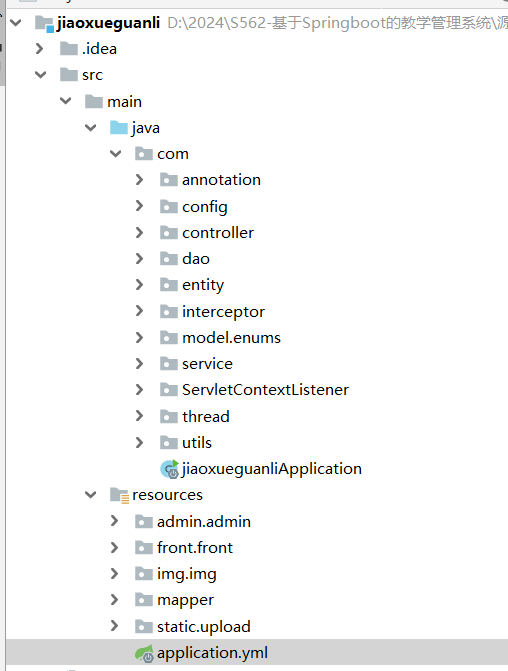Click the config package icon
The height and width of the screenshot is (671, 508).
tap(169, 207)
